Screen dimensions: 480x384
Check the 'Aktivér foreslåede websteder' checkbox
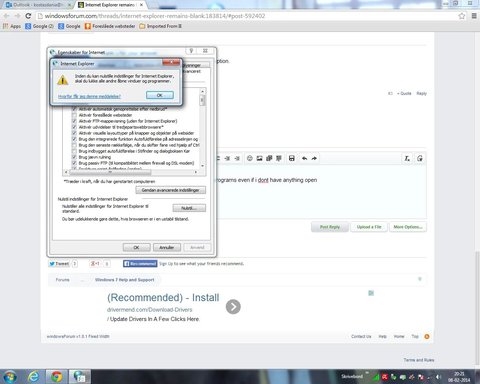point(74,115)
